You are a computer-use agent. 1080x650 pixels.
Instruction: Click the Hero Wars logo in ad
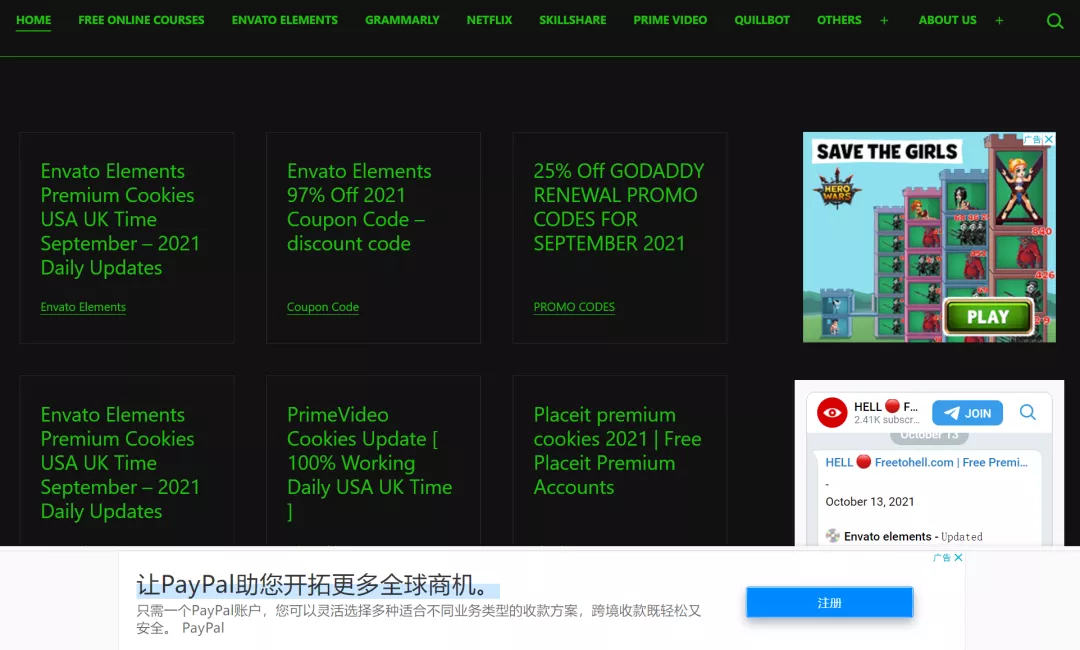837,190
